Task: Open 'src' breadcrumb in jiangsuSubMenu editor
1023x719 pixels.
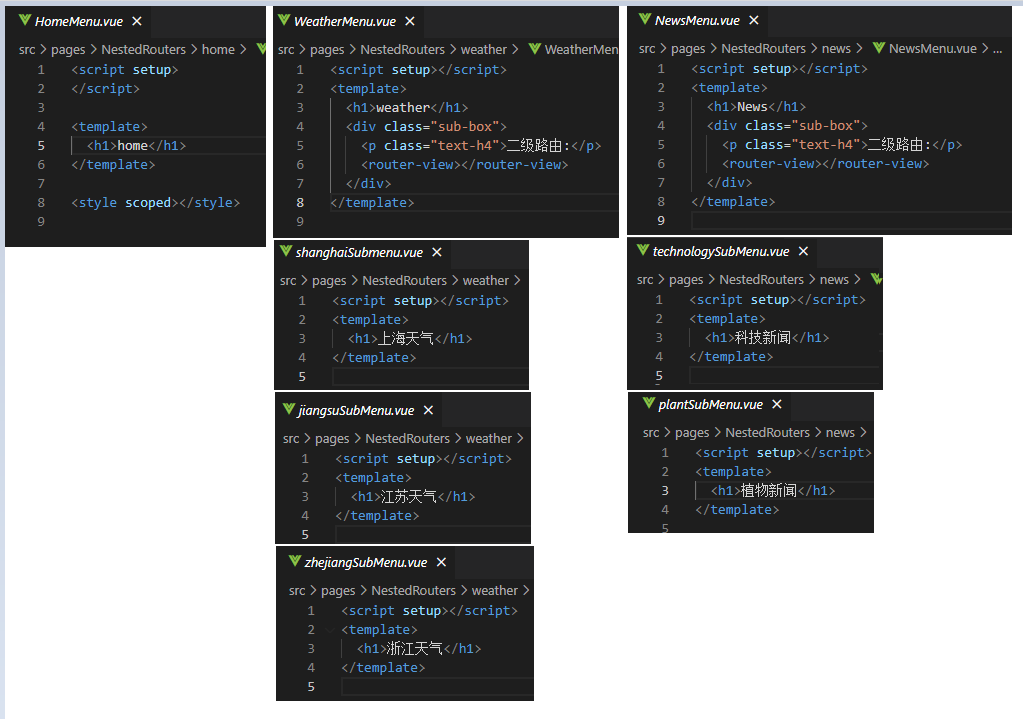Action: tap(291, 438)
